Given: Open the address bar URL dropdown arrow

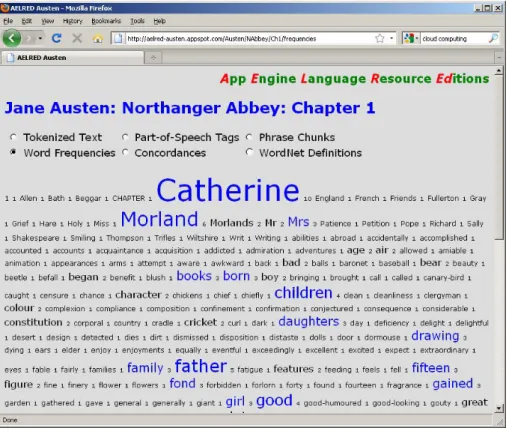Looking at the screenshot, I should tap(392, 39).
